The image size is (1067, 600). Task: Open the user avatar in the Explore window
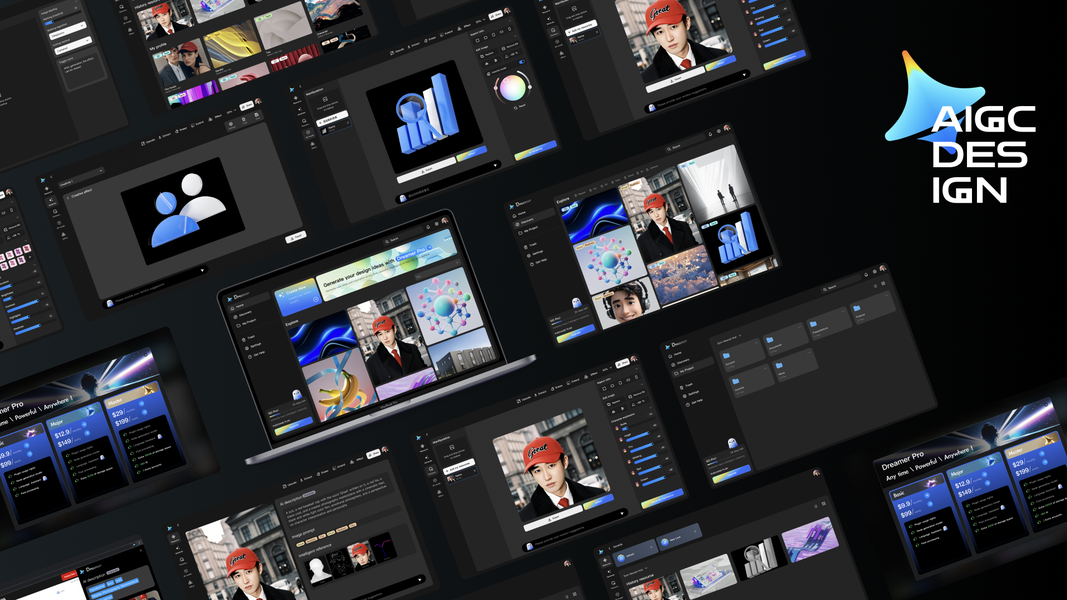click(727, 128)
